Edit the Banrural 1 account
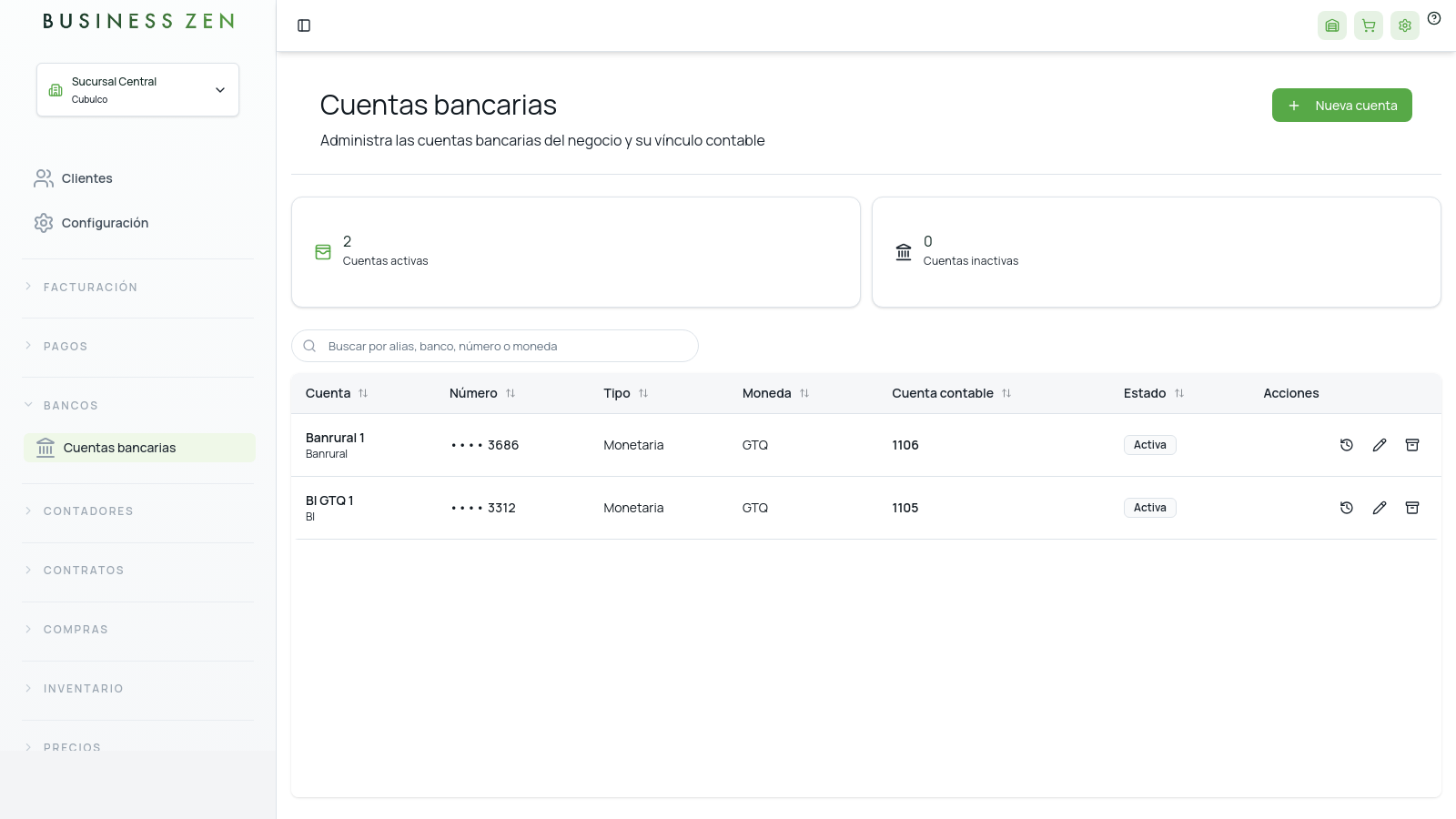Viewport: 1456px width, 819px height. pos(1380,445)
